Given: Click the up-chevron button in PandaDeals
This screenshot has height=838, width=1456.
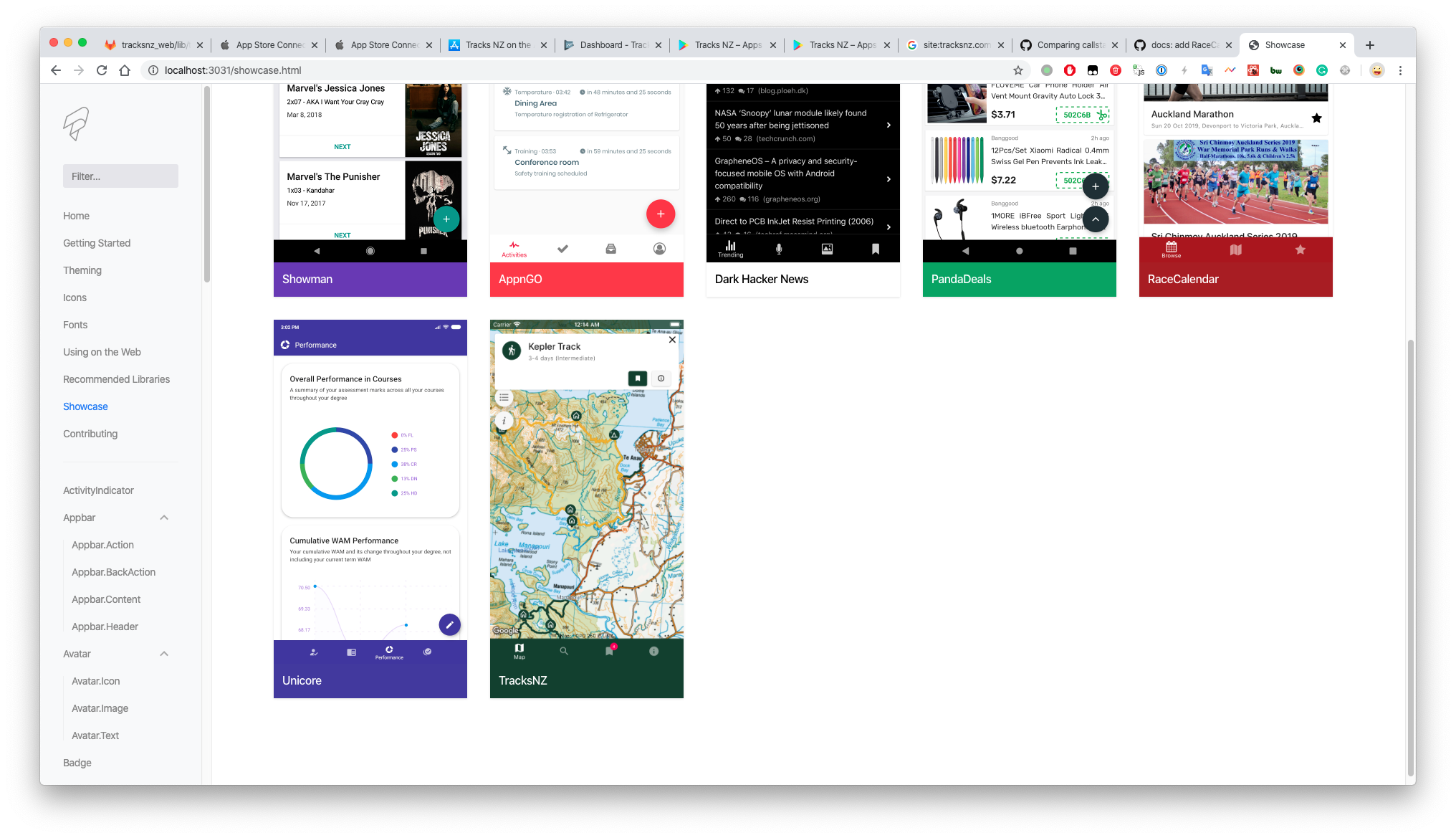Looking at the screenshot, I should coord(1095,219).
